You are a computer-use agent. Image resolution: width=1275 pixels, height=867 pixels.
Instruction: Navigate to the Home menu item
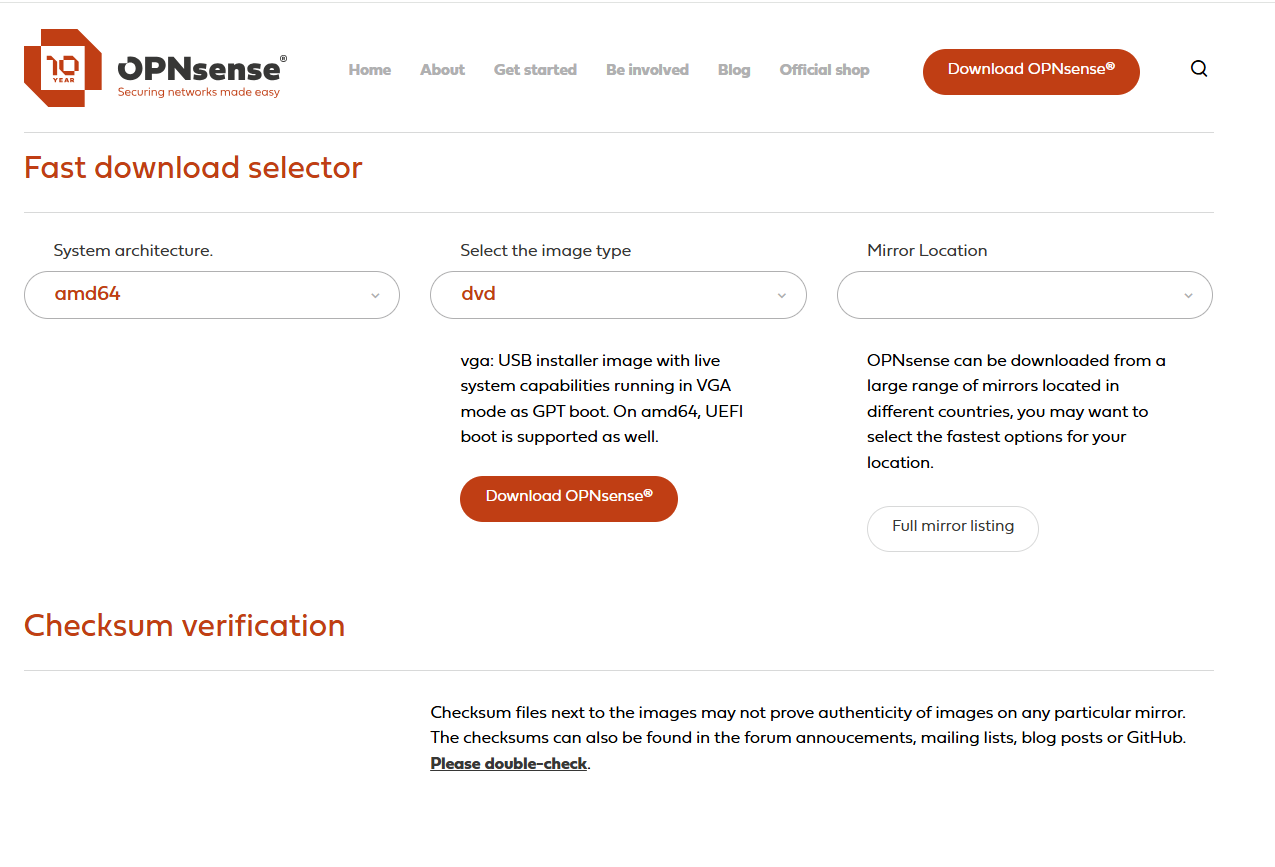point(369,70)
